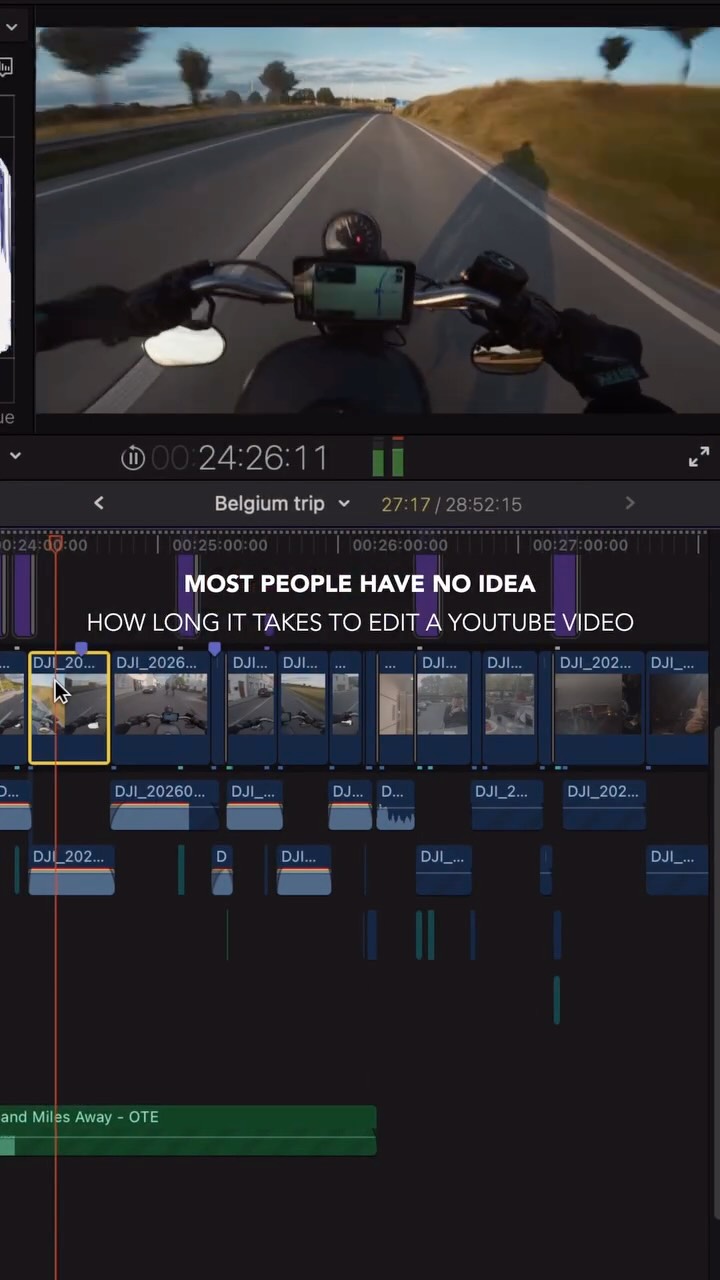This screenshot has width=720, height=1280.
Task: Select the DJI_20260... connected clip in second row
Action: [x=164, y=806]
